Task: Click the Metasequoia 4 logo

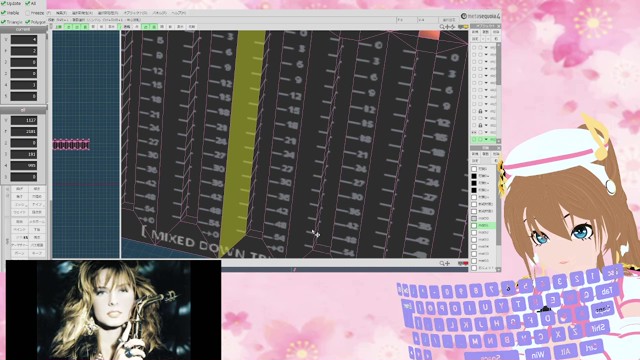Action: 480,16
